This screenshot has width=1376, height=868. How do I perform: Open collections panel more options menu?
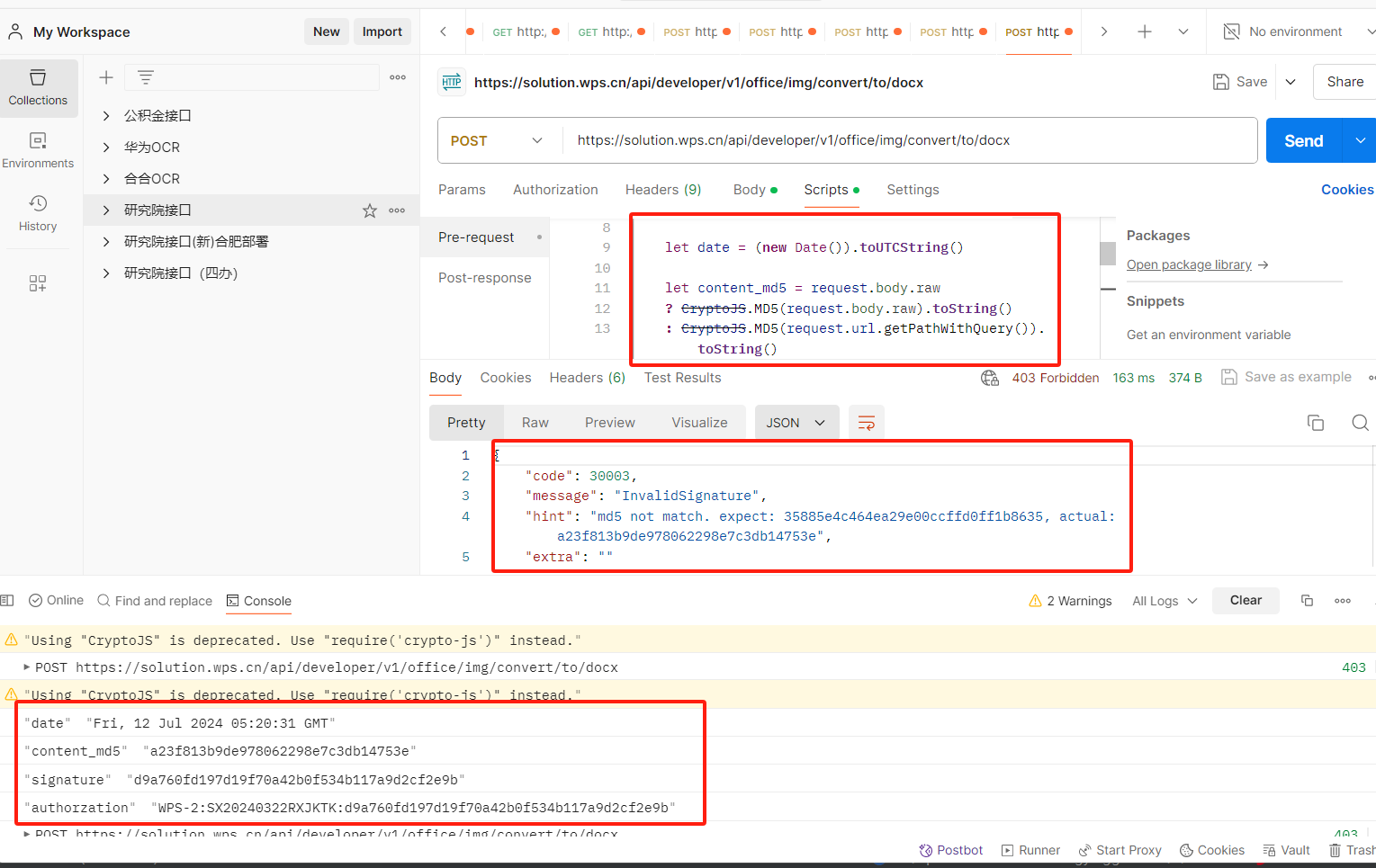398,77
